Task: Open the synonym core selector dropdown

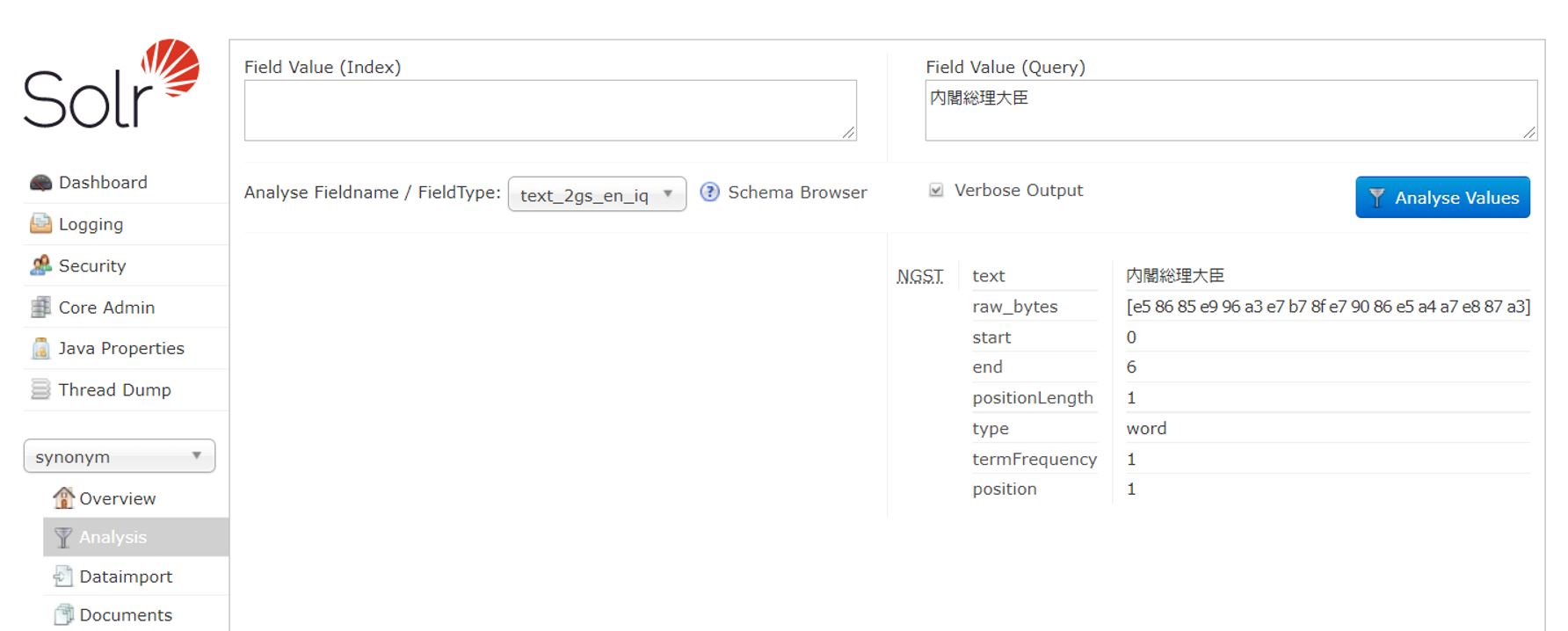Action: (120, 456)
